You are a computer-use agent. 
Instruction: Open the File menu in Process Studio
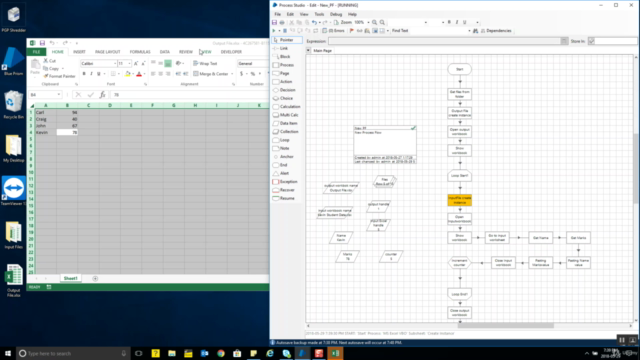278,14
